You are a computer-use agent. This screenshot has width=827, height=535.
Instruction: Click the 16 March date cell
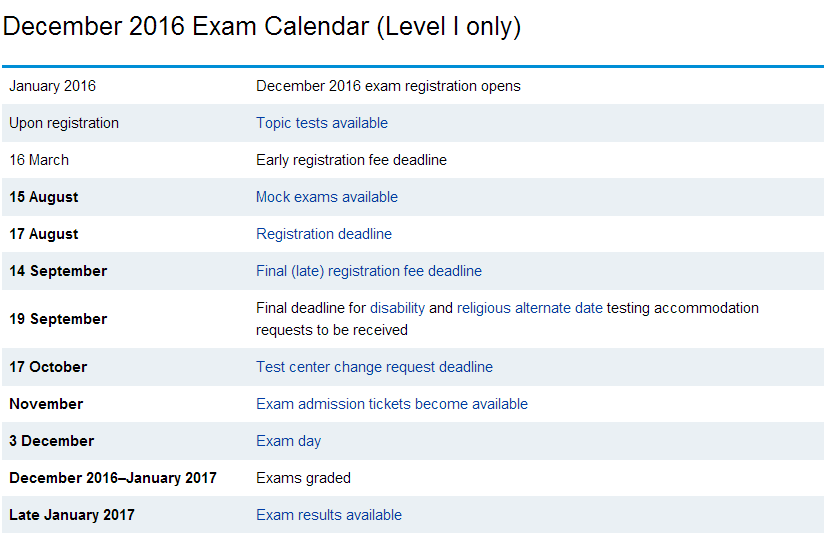tap(39, 160)
